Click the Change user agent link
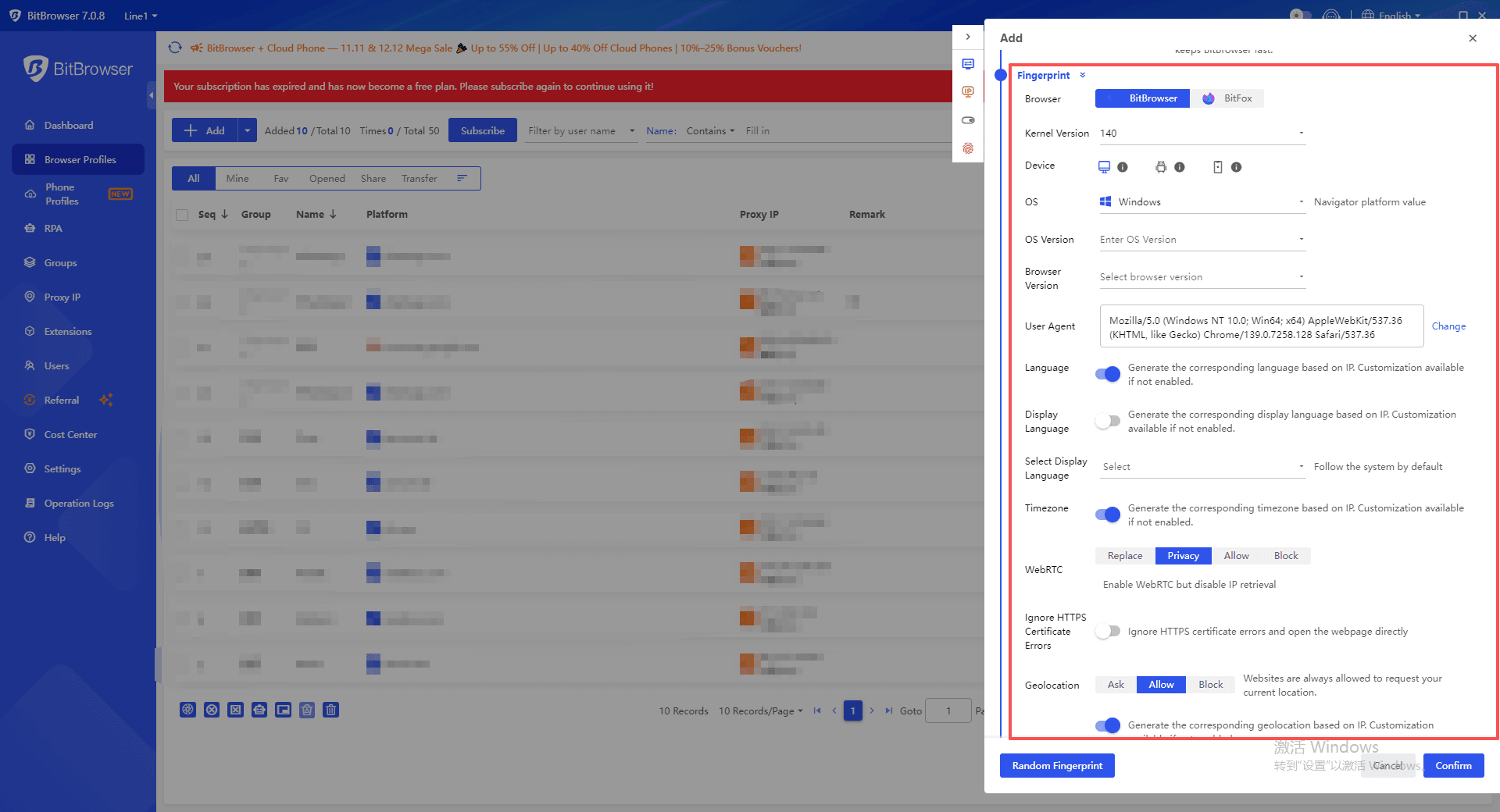The image size is (1500, 812). coord(1448,326)
